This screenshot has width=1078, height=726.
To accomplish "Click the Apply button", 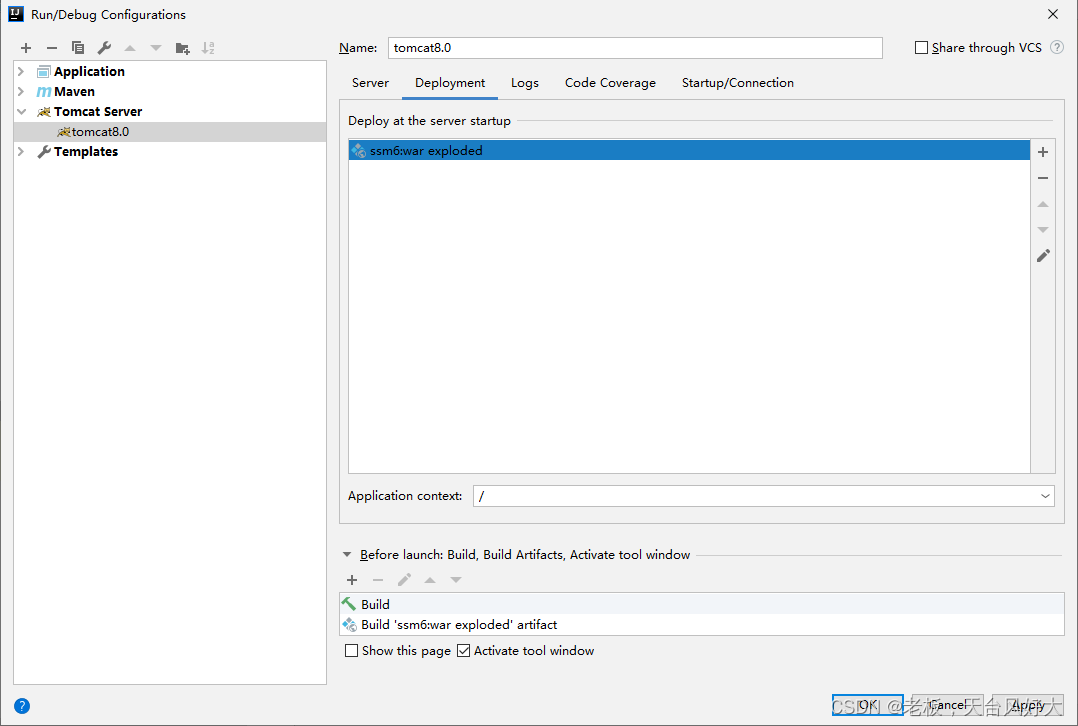I will pos(1028,705).
